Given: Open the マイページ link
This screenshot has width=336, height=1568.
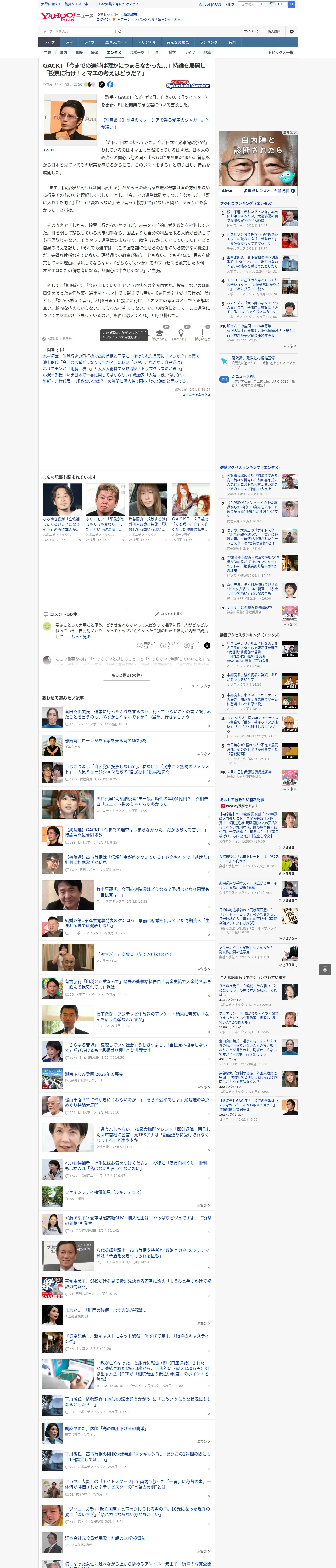Looking at the screenshot, I should 252,32.
